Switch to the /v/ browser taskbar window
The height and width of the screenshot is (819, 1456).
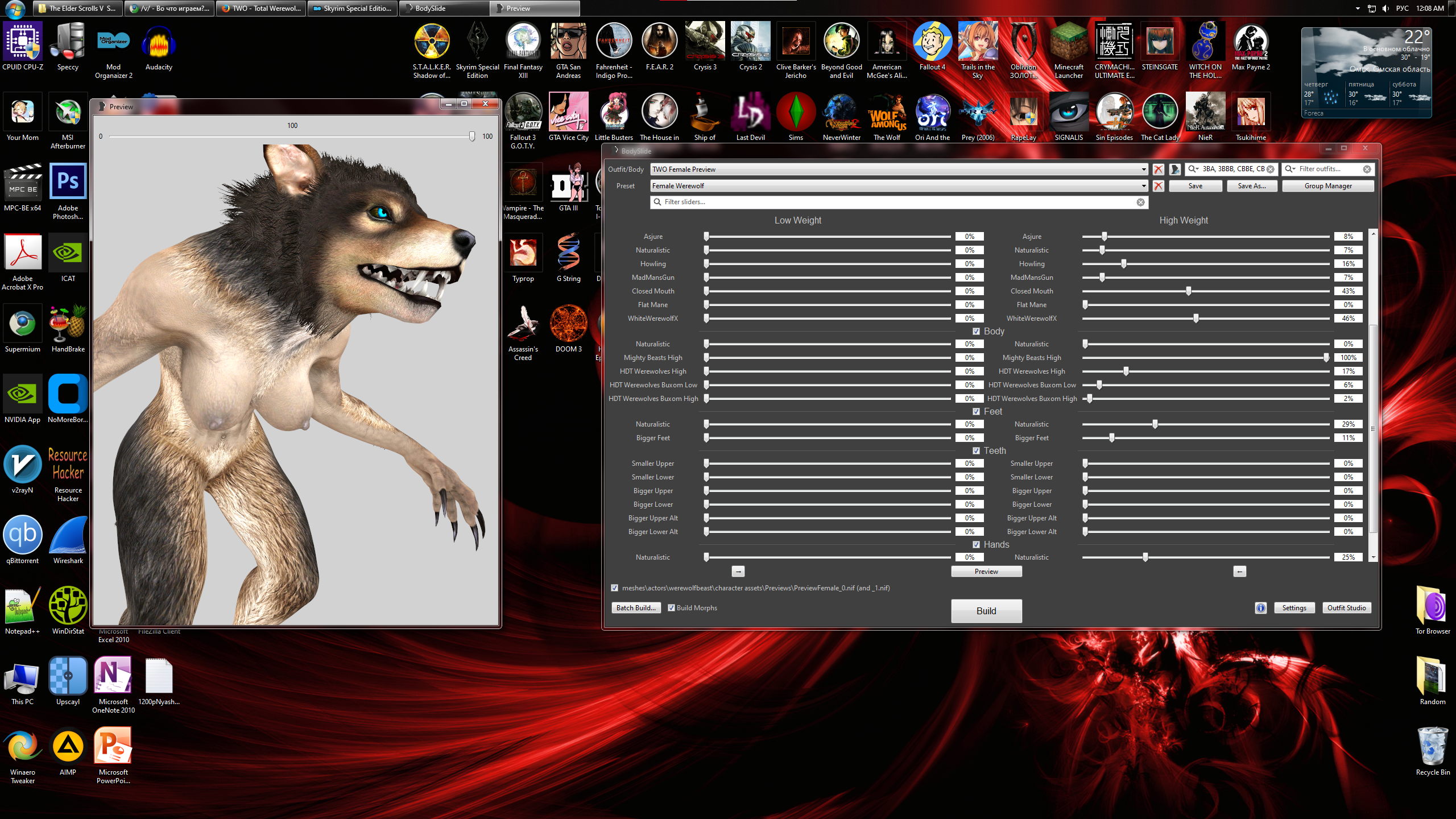(170, 9)
